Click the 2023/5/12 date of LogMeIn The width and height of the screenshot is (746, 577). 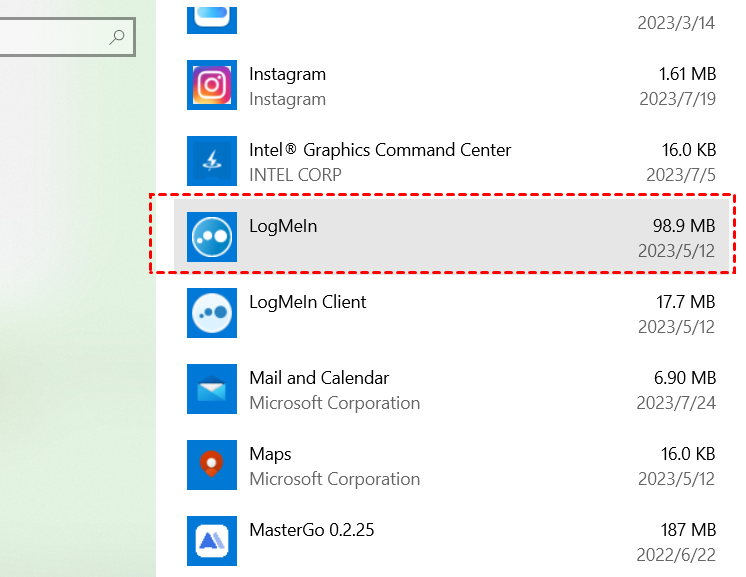676,251
